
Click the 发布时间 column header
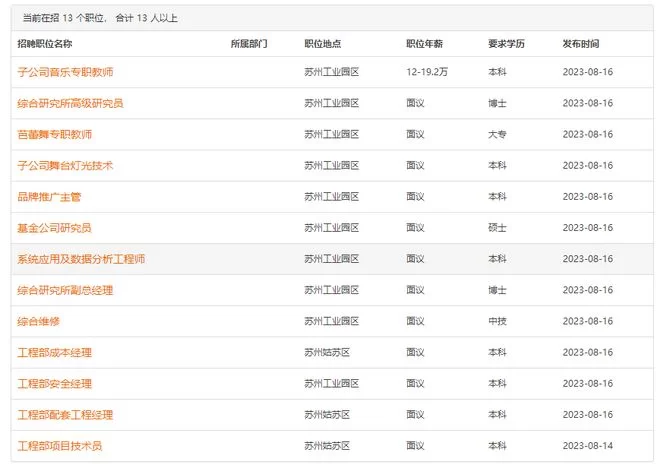[x=581, y=44]
